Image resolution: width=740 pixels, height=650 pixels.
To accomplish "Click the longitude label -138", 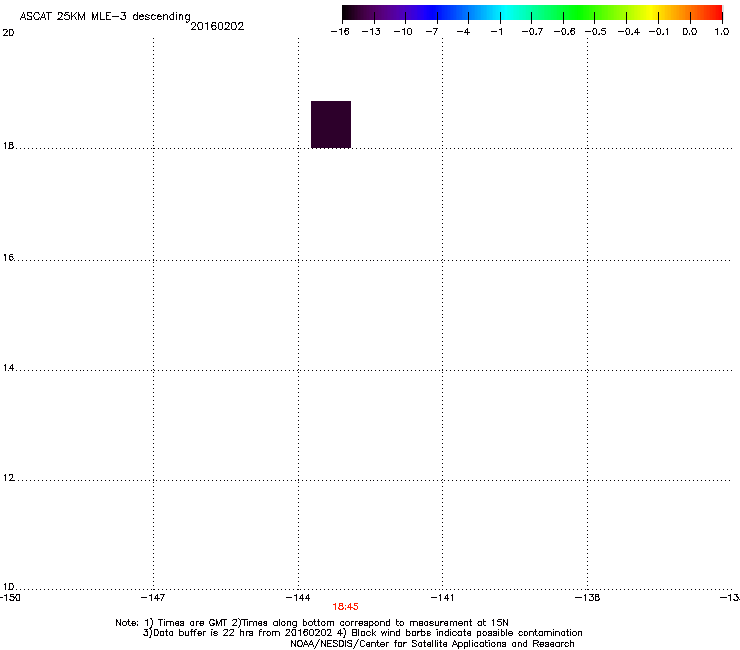I will pyautogui.click(x=588, y=598).
